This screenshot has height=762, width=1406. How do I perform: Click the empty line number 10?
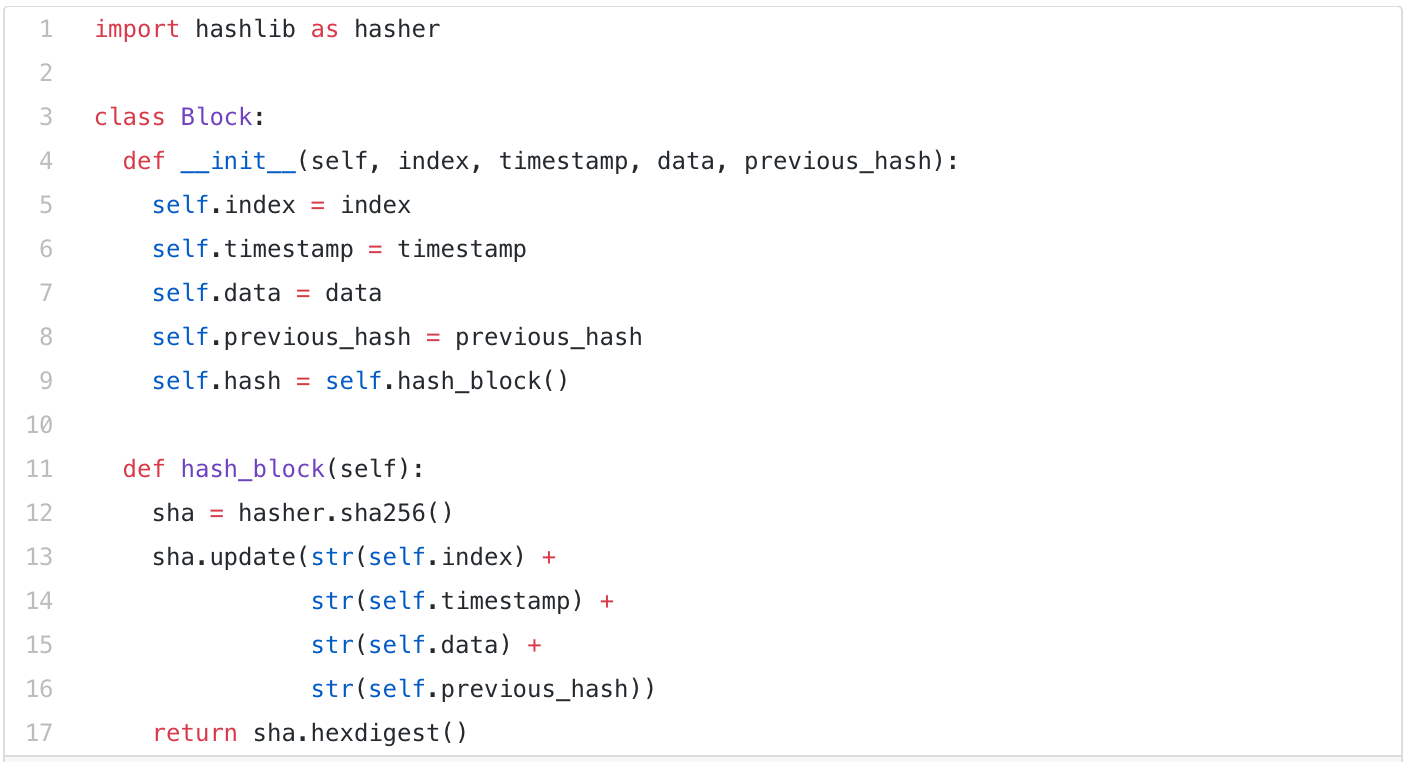click(x=40, y=425)
